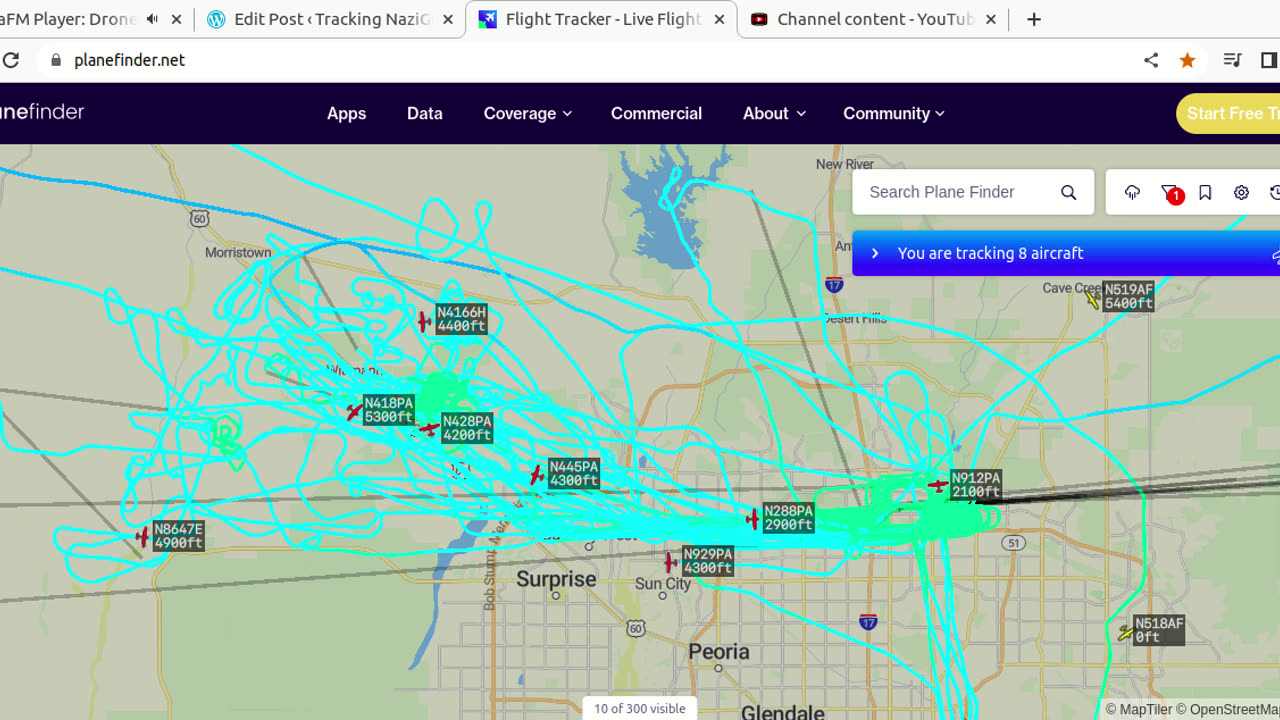This screenshot has height=720, width=1280.
Task: Select aircraft icon N418PA on the map
Action: pyautogui.click(x=354, y=411)
